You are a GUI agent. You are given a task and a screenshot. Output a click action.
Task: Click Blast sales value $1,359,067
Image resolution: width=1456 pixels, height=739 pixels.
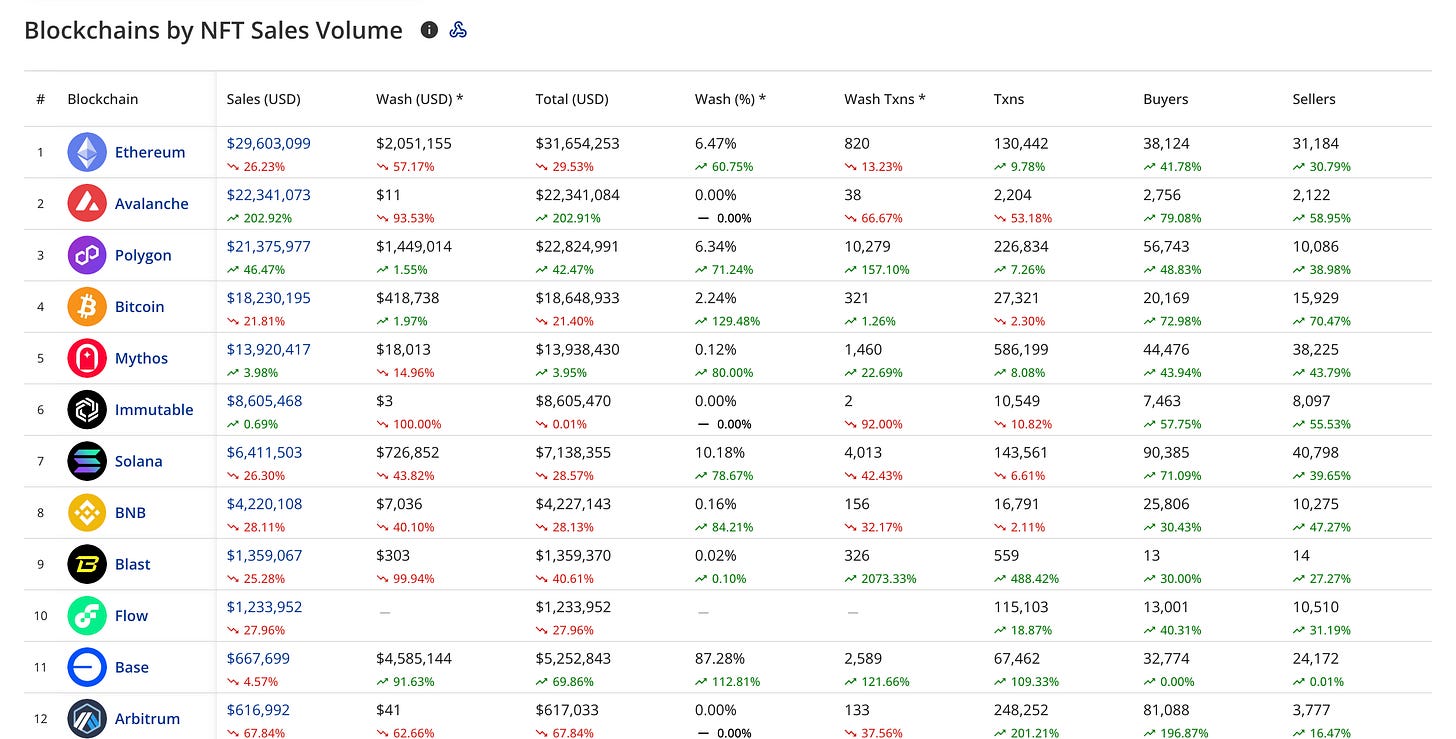(x=265, y=555)
